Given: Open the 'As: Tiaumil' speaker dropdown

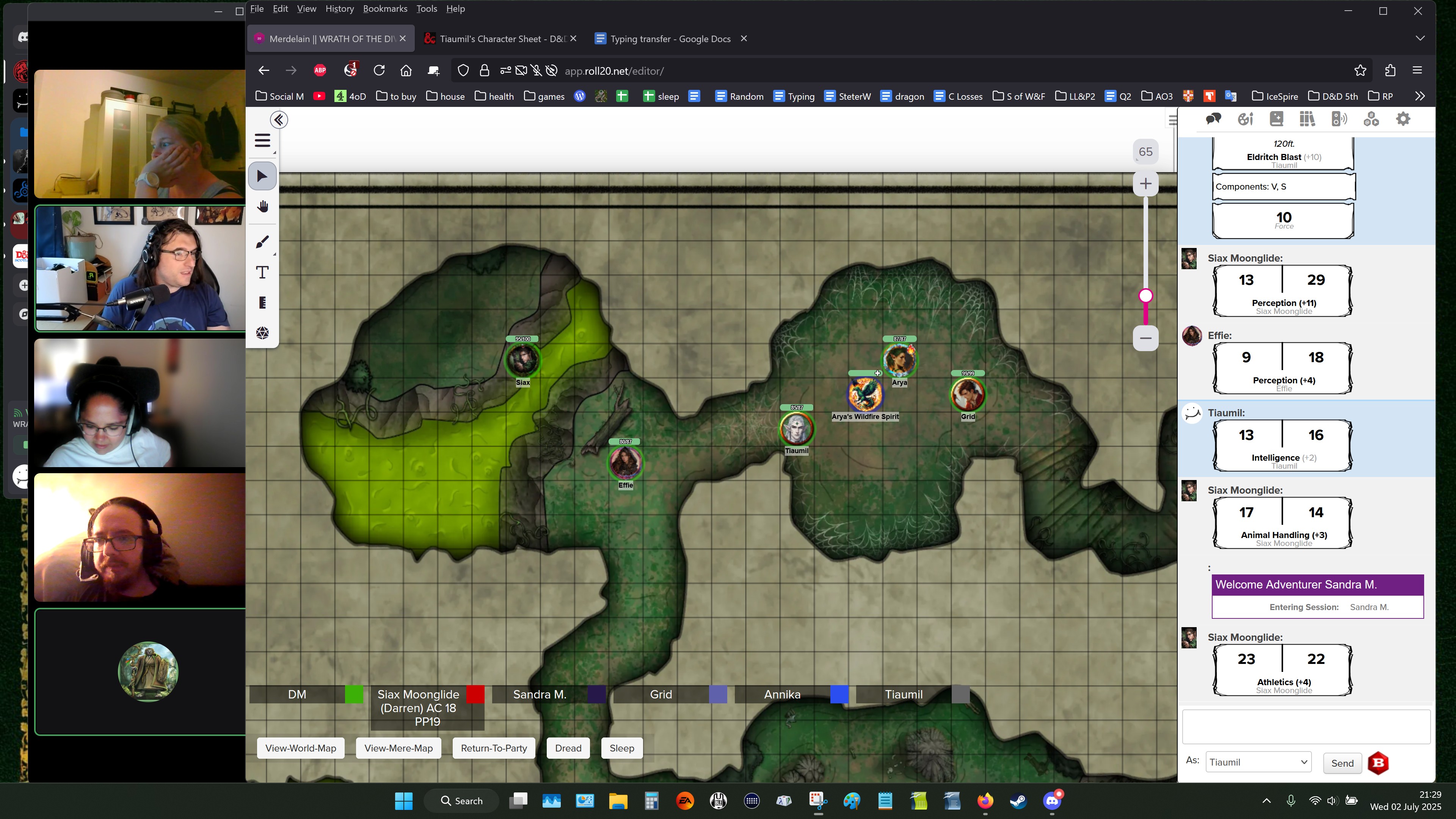Looking at the screenshot, I should pyautogui.click(x=1258, y=763).
